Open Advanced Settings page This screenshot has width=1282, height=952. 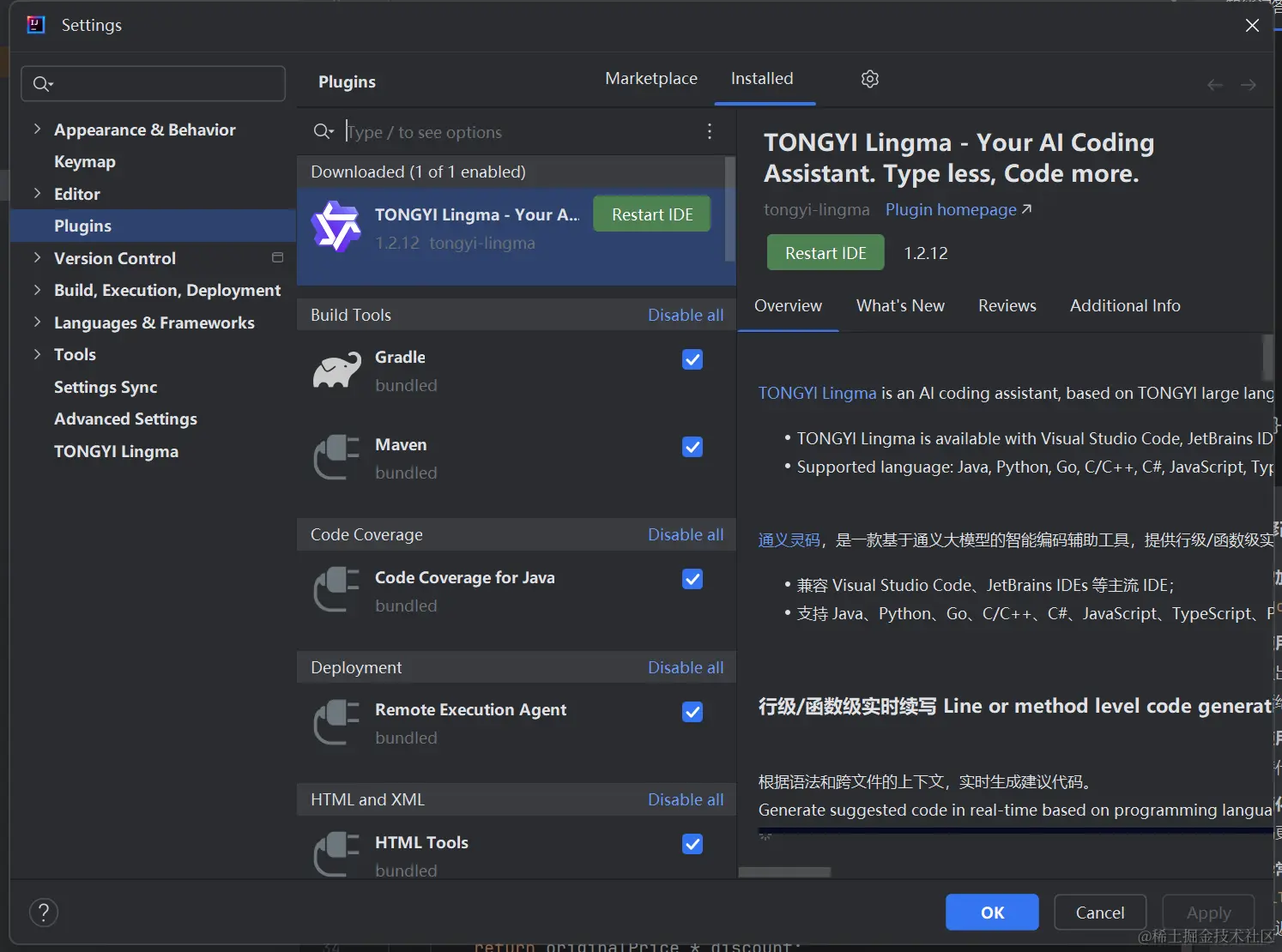(125, 419)
